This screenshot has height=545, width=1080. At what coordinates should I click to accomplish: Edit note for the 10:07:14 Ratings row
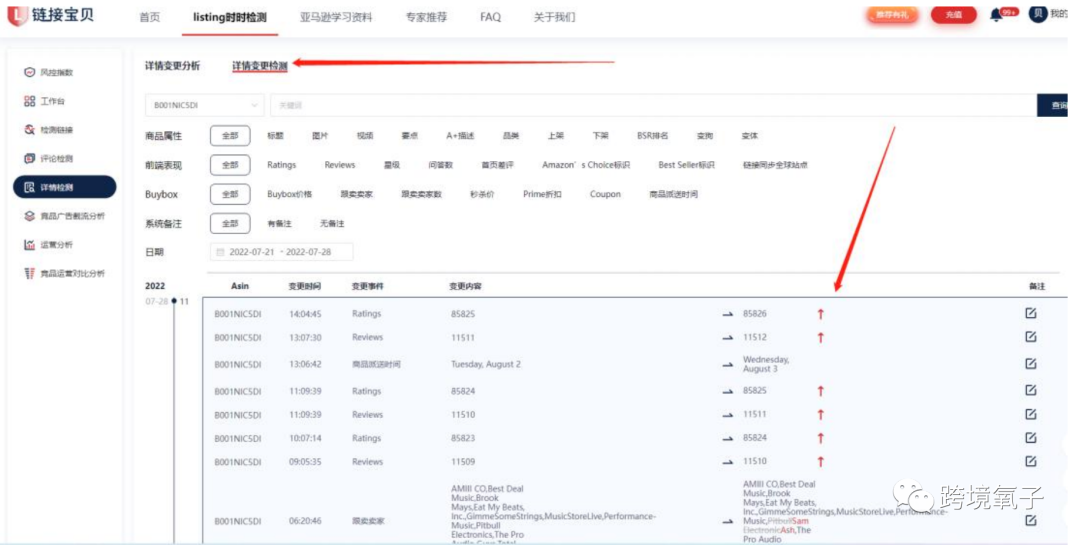click(1030, 438)
